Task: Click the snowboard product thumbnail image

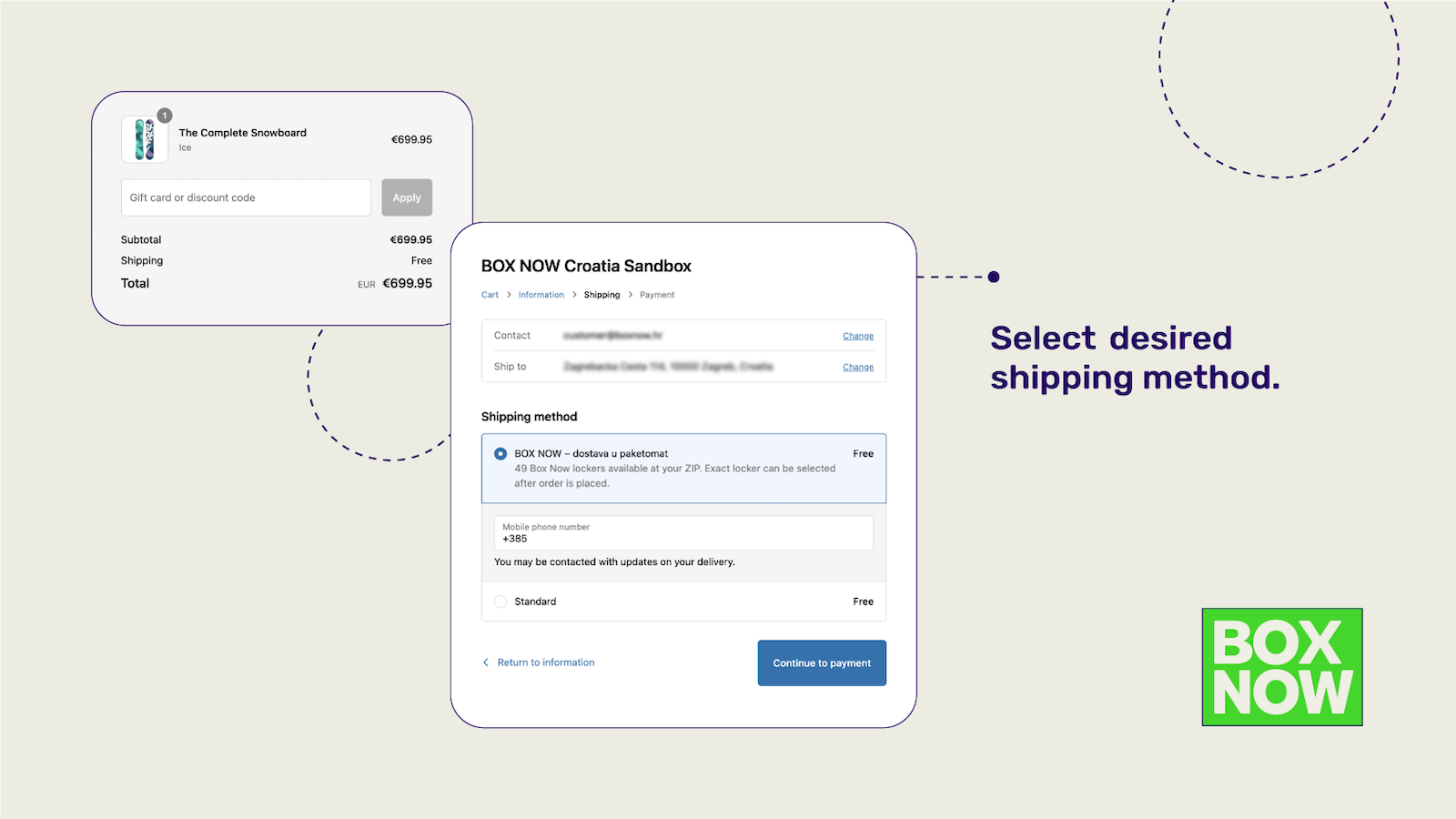Action: click(144, 138)
